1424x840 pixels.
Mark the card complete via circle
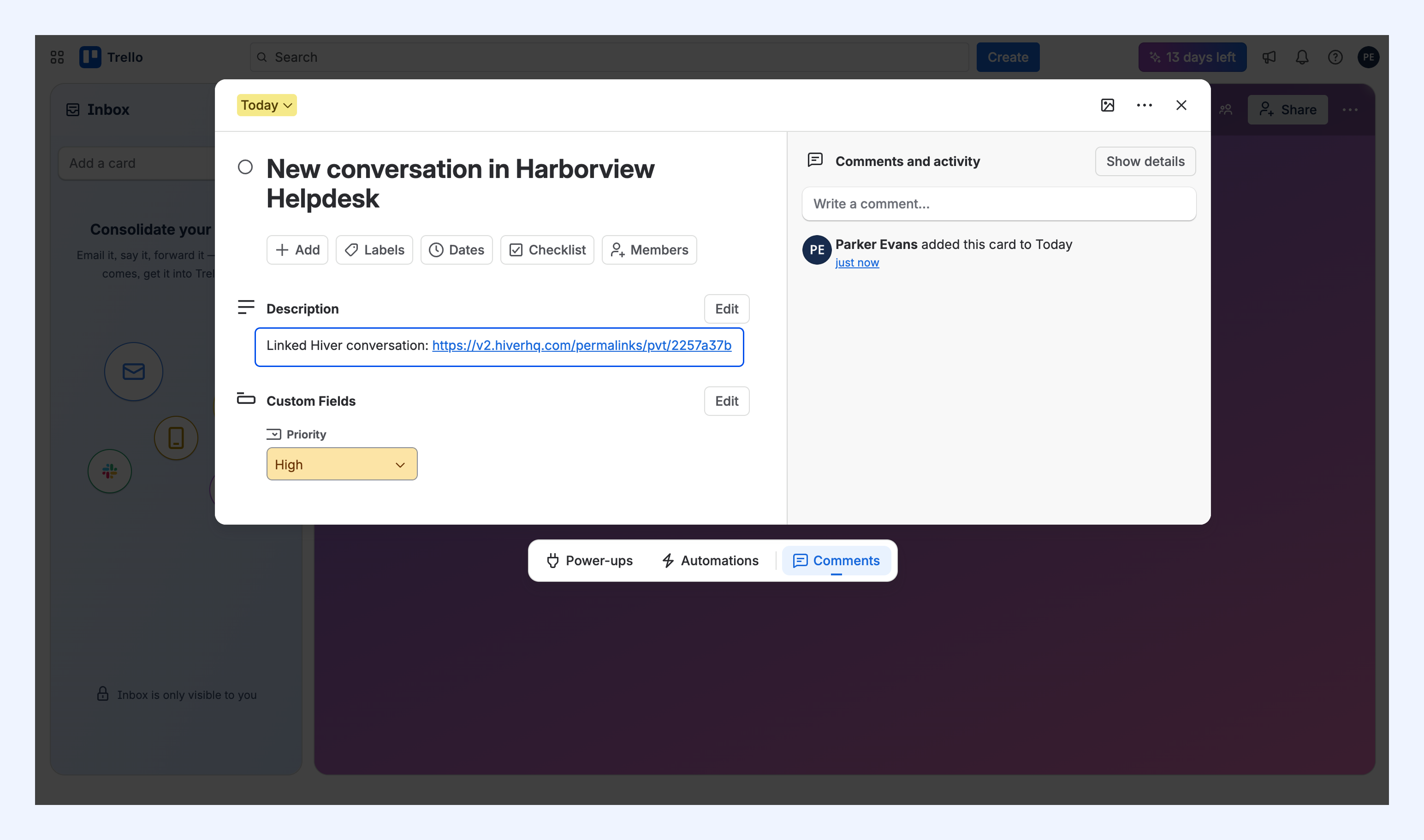coord(245,167)
